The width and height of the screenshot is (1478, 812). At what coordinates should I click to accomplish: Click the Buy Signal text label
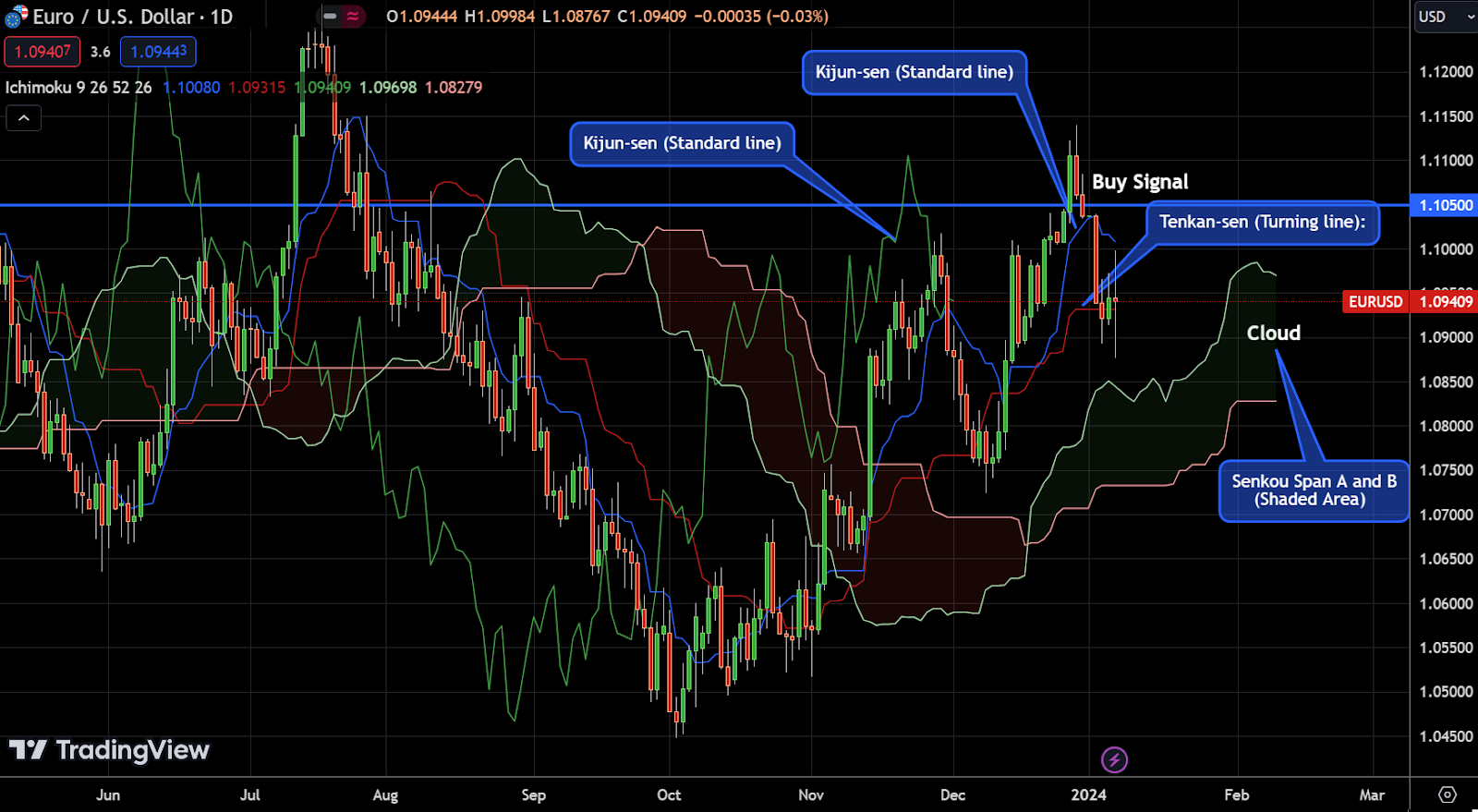pyautogui.click(x=1140, y=182)
